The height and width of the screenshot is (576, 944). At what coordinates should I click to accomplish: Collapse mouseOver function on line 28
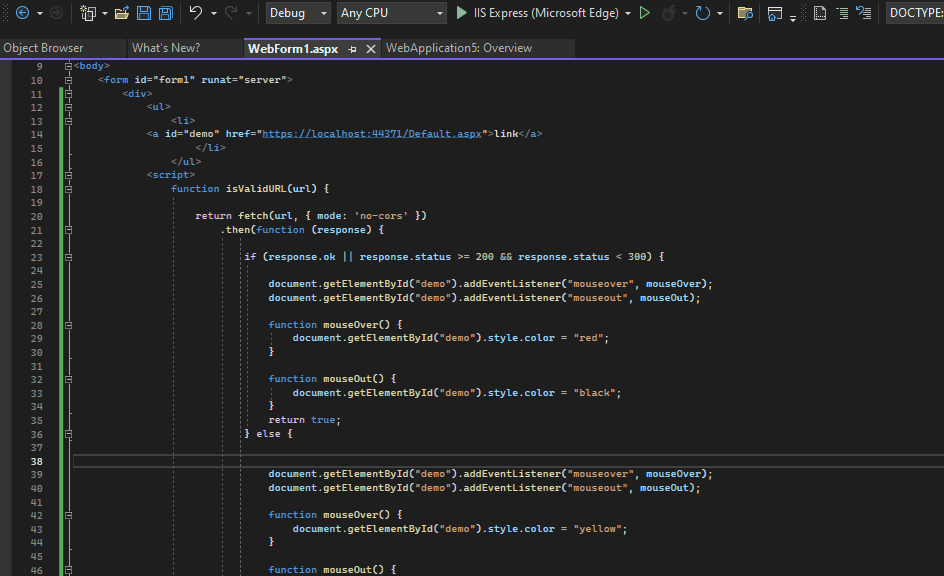tap(68, 325)
